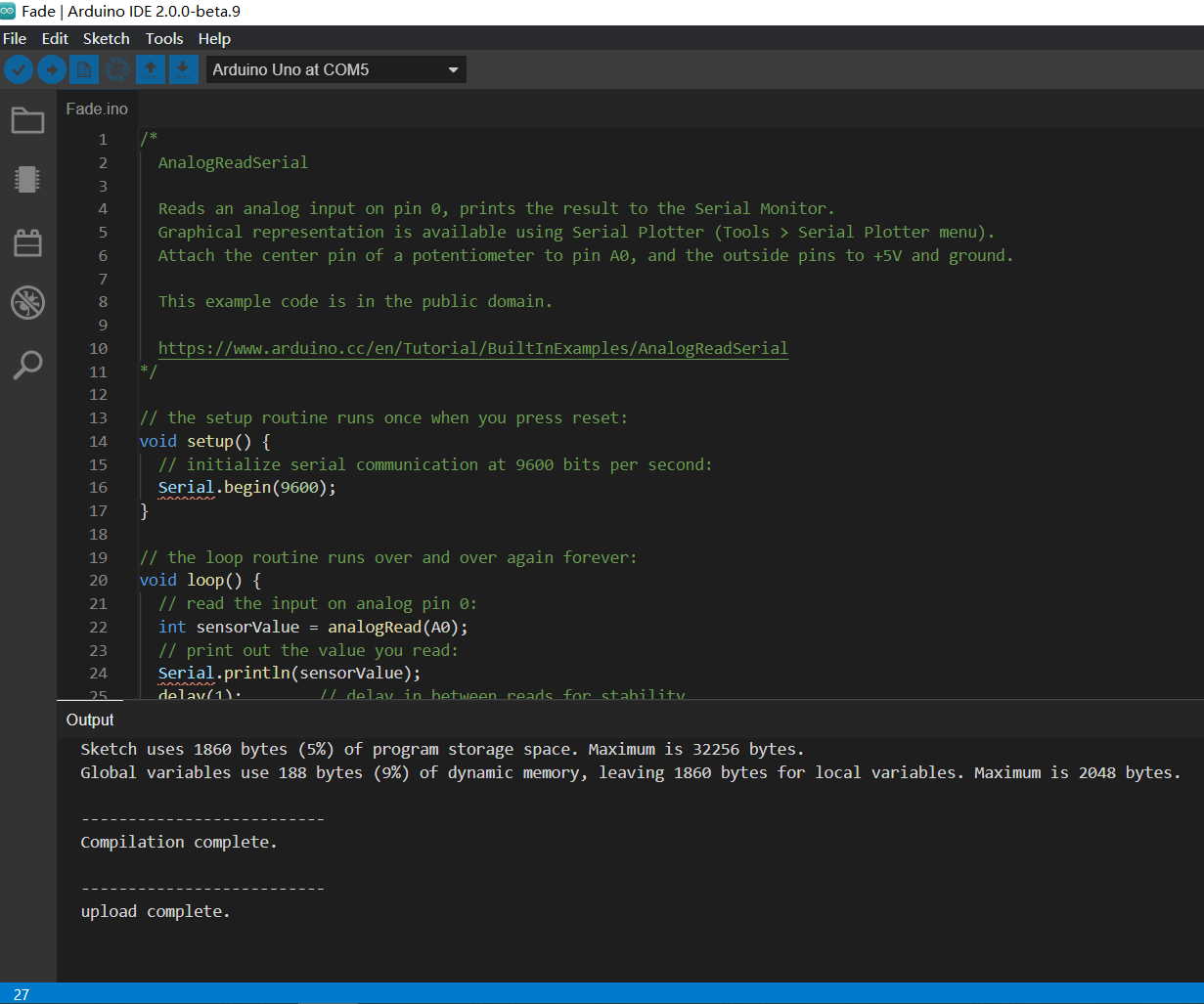Click the board selector dropdown arrow
The width and height of the screenshot is (1204, 1004).
453,70
